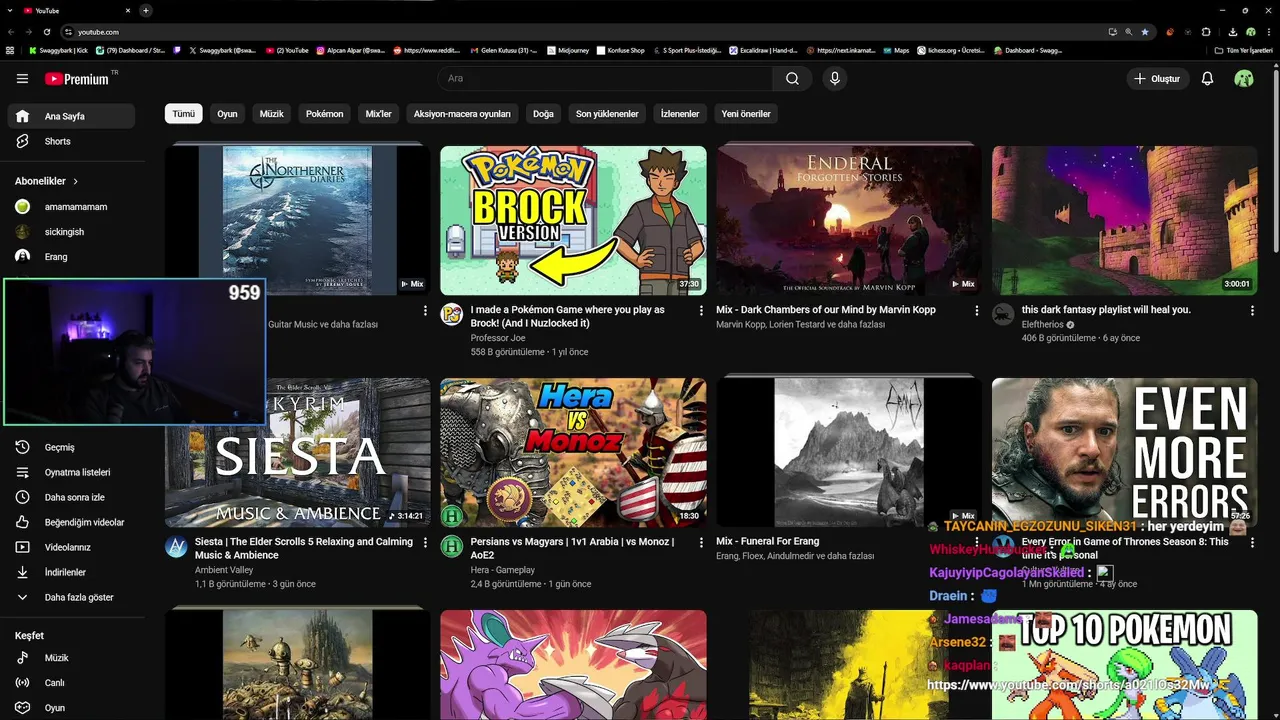Select the Pokémon filter chip

coord(325,114)
